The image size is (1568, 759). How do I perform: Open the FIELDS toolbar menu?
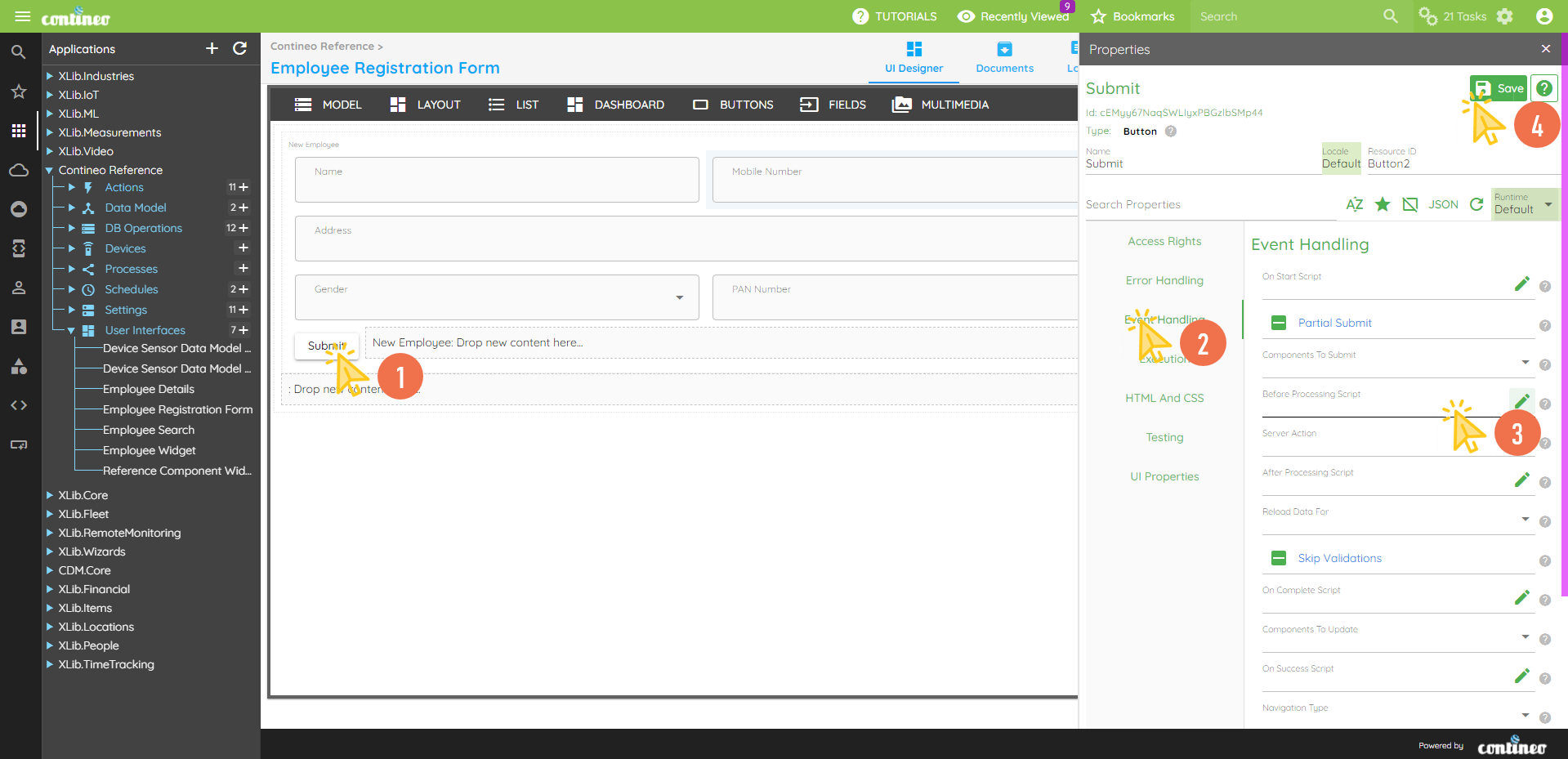coord(833,105)
